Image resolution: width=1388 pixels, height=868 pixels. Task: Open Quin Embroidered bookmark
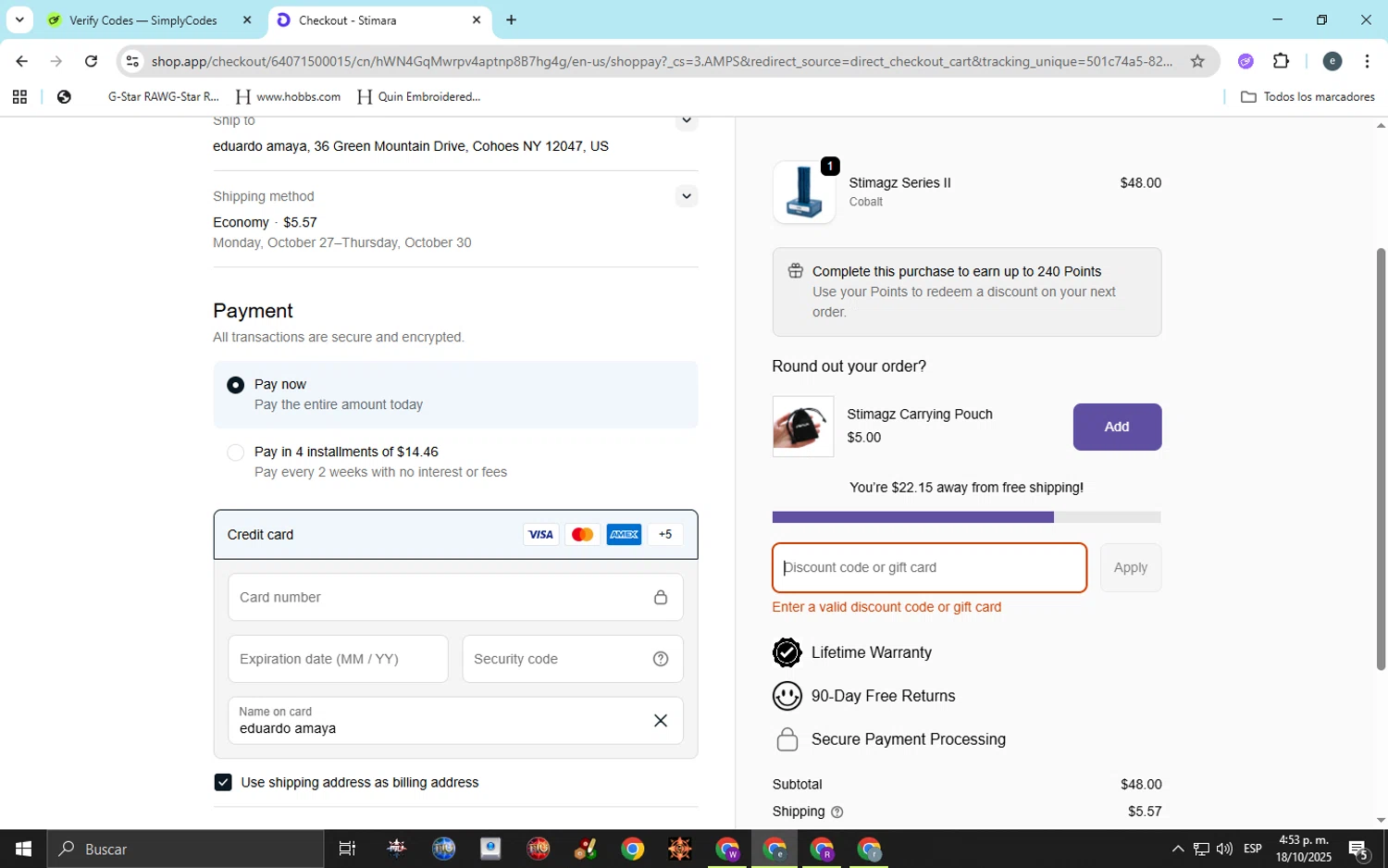[419, 96]
